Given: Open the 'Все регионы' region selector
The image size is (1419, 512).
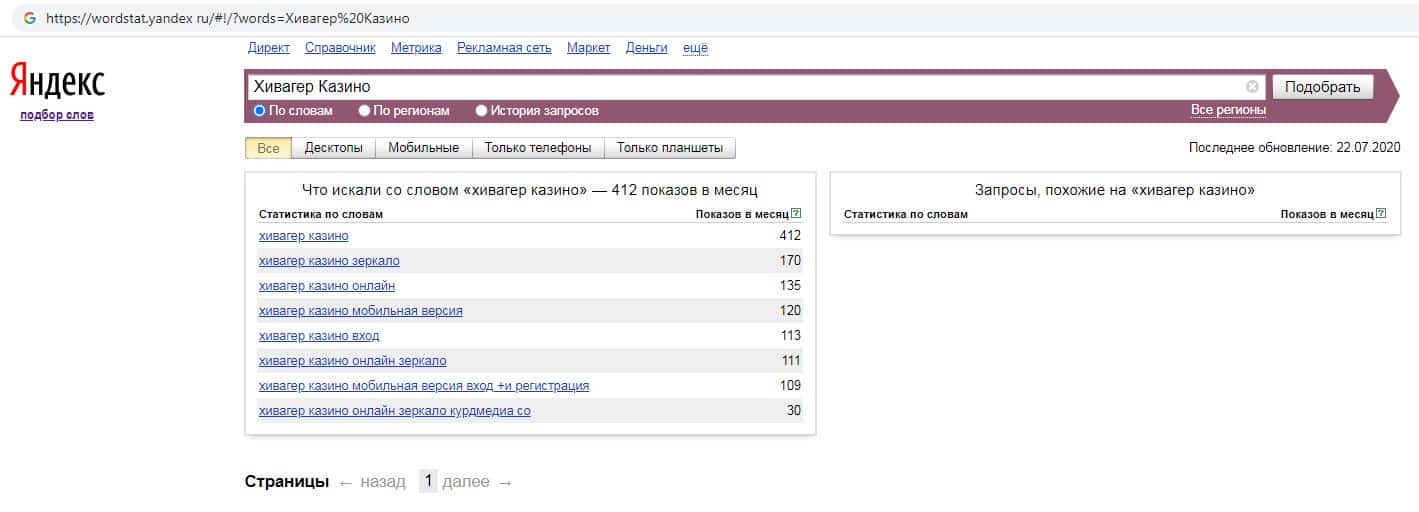Looking at the screenshot, I should tap(1228, 110).
